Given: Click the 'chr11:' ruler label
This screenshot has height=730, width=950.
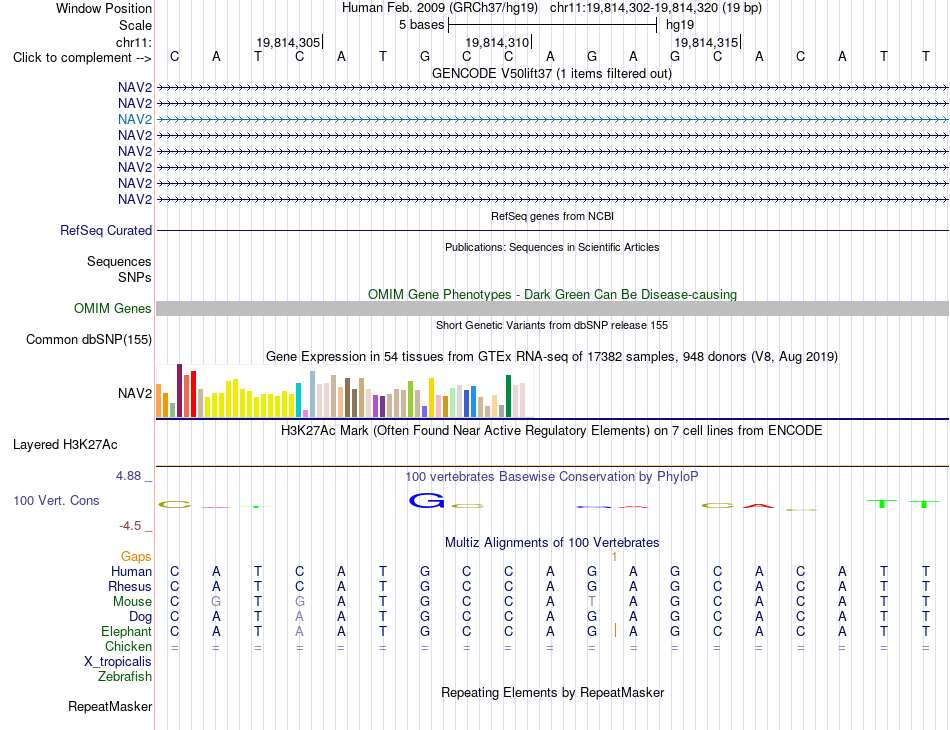Looking at the screenshot, I should coord(134,42).
